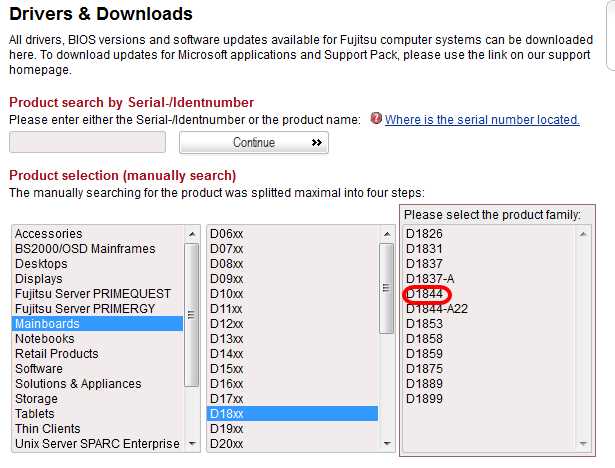Screen dimensions: 615x468
Task: Click the category list scrollbar thumb
Action: click(191, 315)
